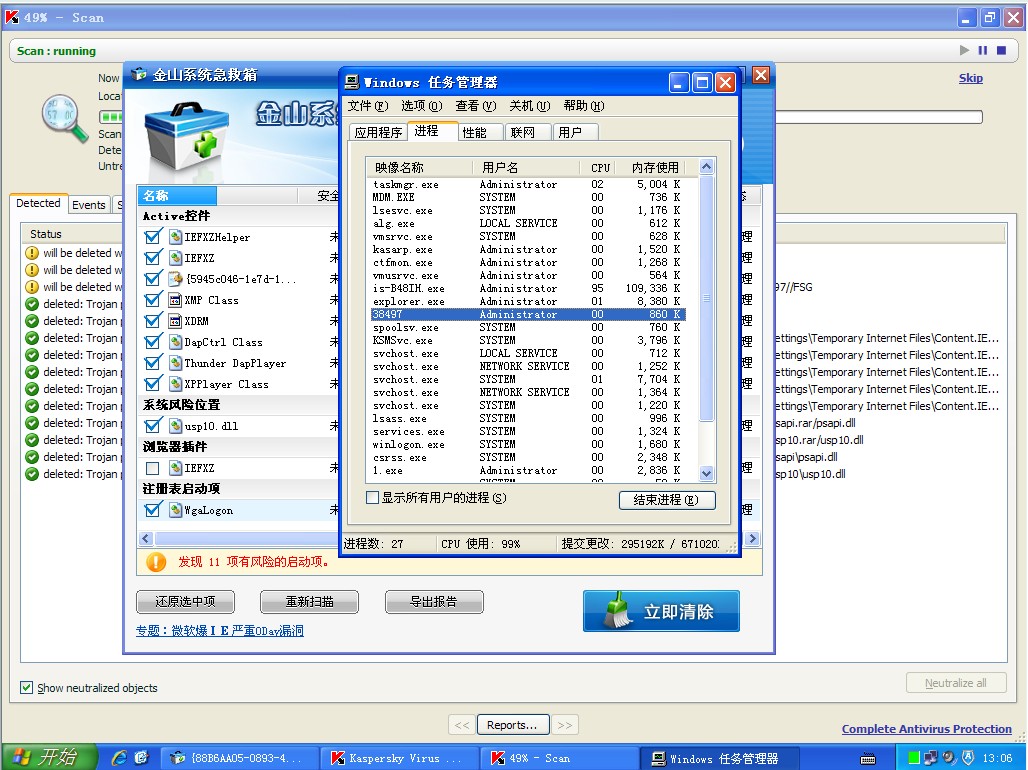The width and height of the screenshot is (1028, 770).
Task: Switch to the 应用程序 tab
Action: 378,132
